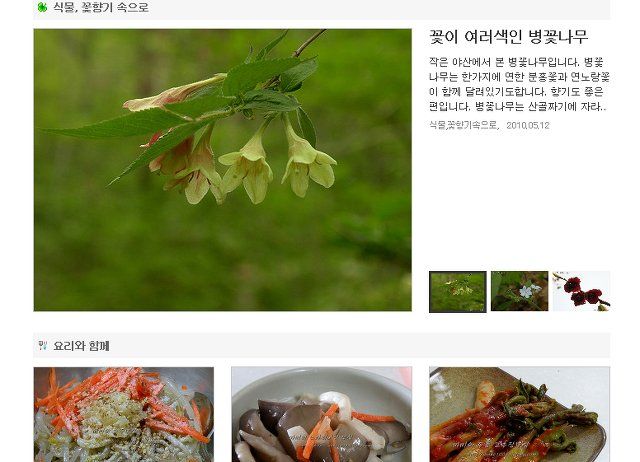The width and height of the screenshot is (640, 462).
Task: Click the brown stem at the top of the main photo
Action: (x=309, y=43)
